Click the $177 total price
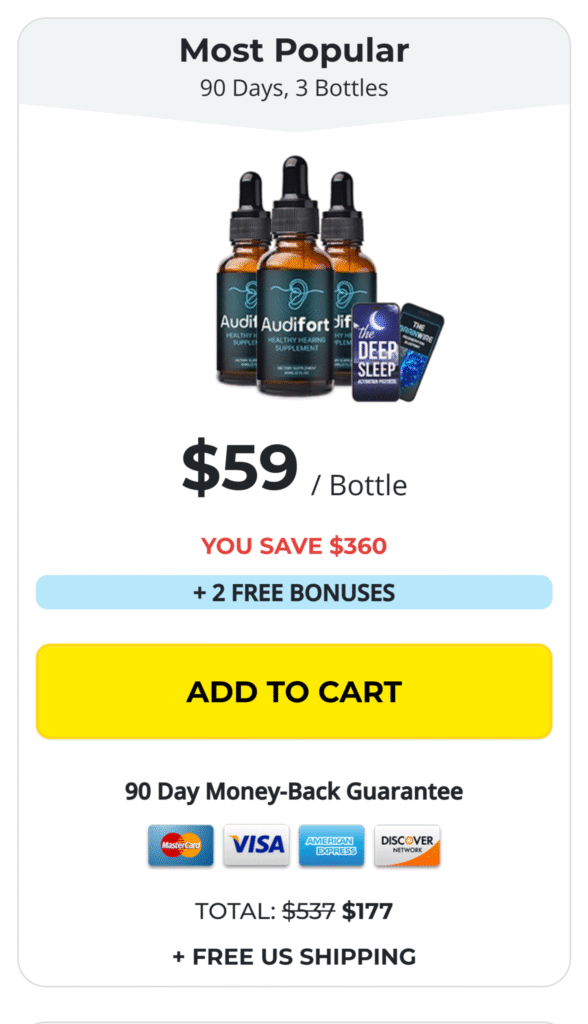Screen dimensions: 588x1024 367,911
